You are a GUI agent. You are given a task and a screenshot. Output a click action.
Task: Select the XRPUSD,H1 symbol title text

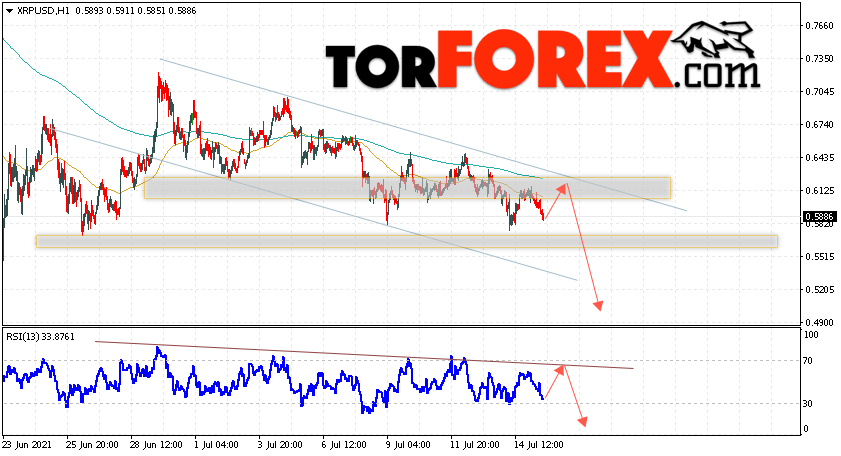point(43,11)
